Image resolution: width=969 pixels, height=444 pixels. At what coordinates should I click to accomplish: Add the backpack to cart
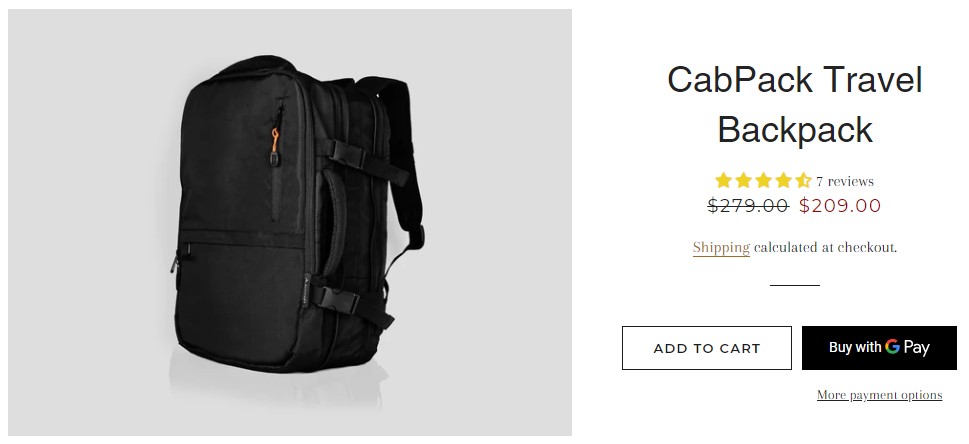(706, 348)
